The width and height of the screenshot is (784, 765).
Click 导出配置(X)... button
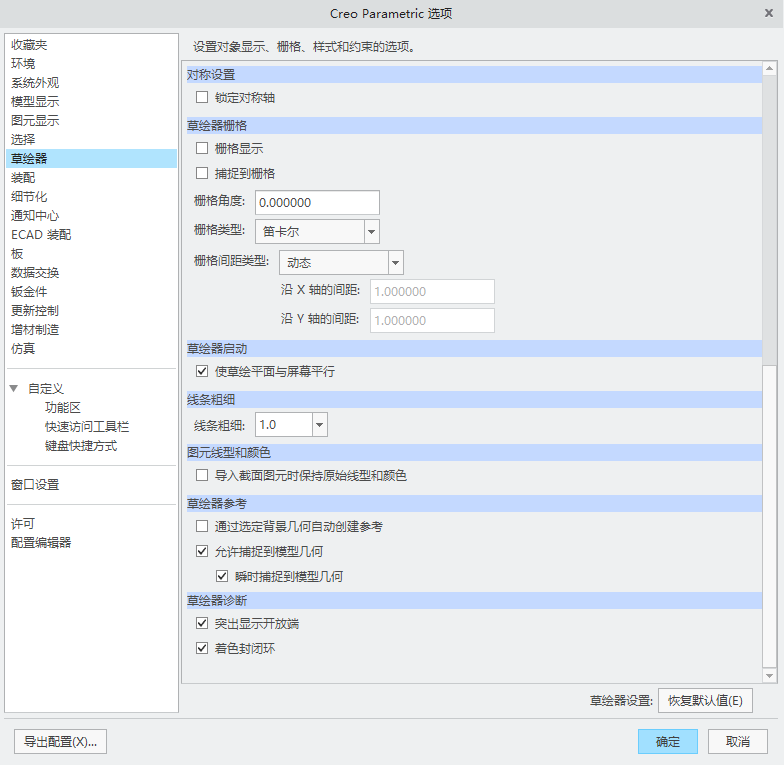(60, 742)
